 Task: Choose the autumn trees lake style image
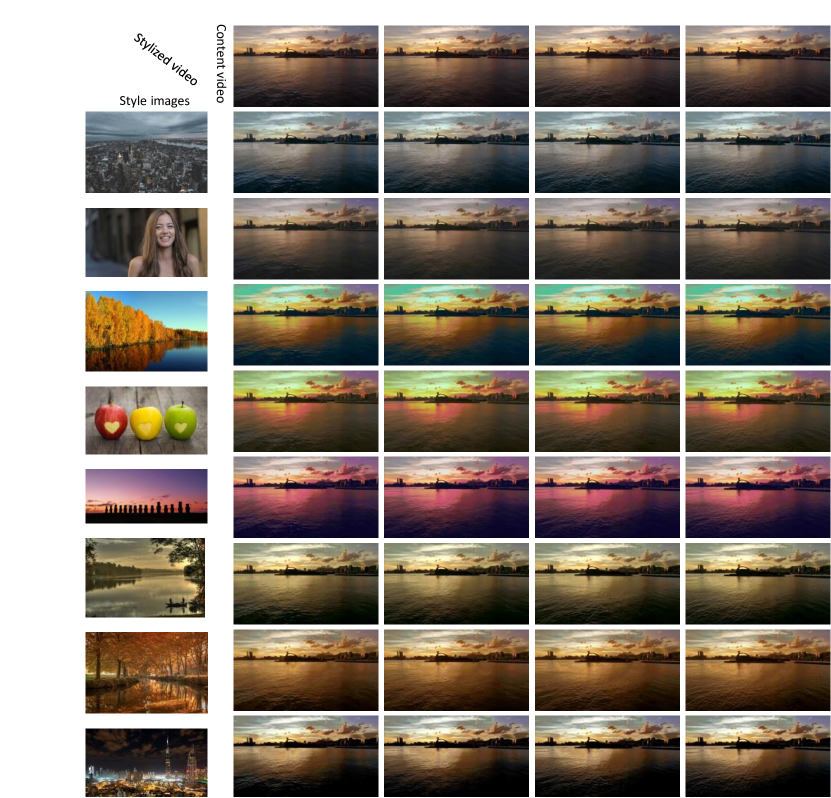pyautogui.click(x=146, y=331)
